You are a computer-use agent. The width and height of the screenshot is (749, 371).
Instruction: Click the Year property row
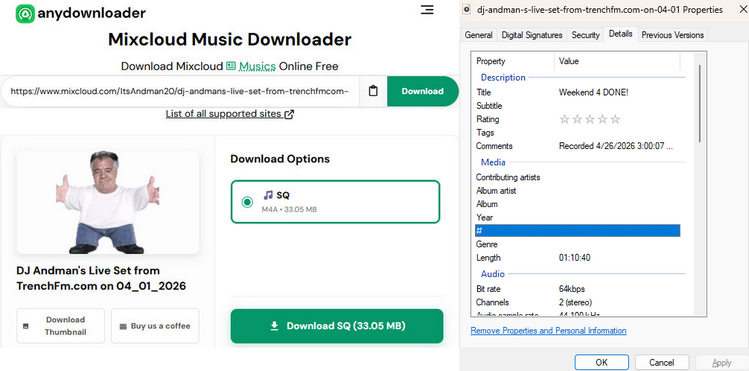tap(578, 217)
